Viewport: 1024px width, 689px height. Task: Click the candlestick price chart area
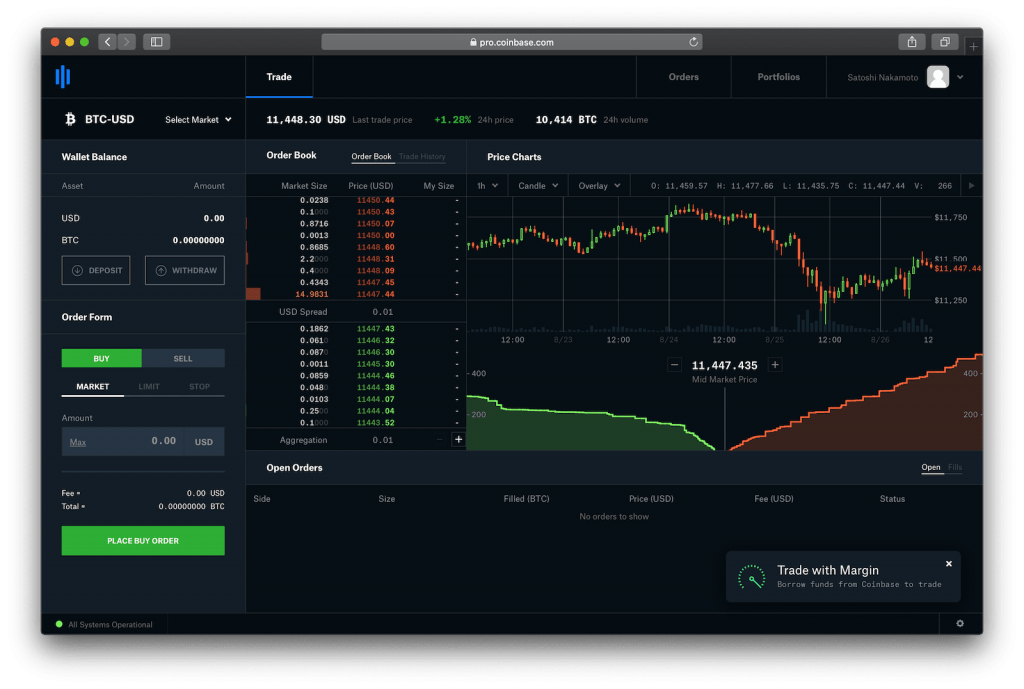(699, 264)
